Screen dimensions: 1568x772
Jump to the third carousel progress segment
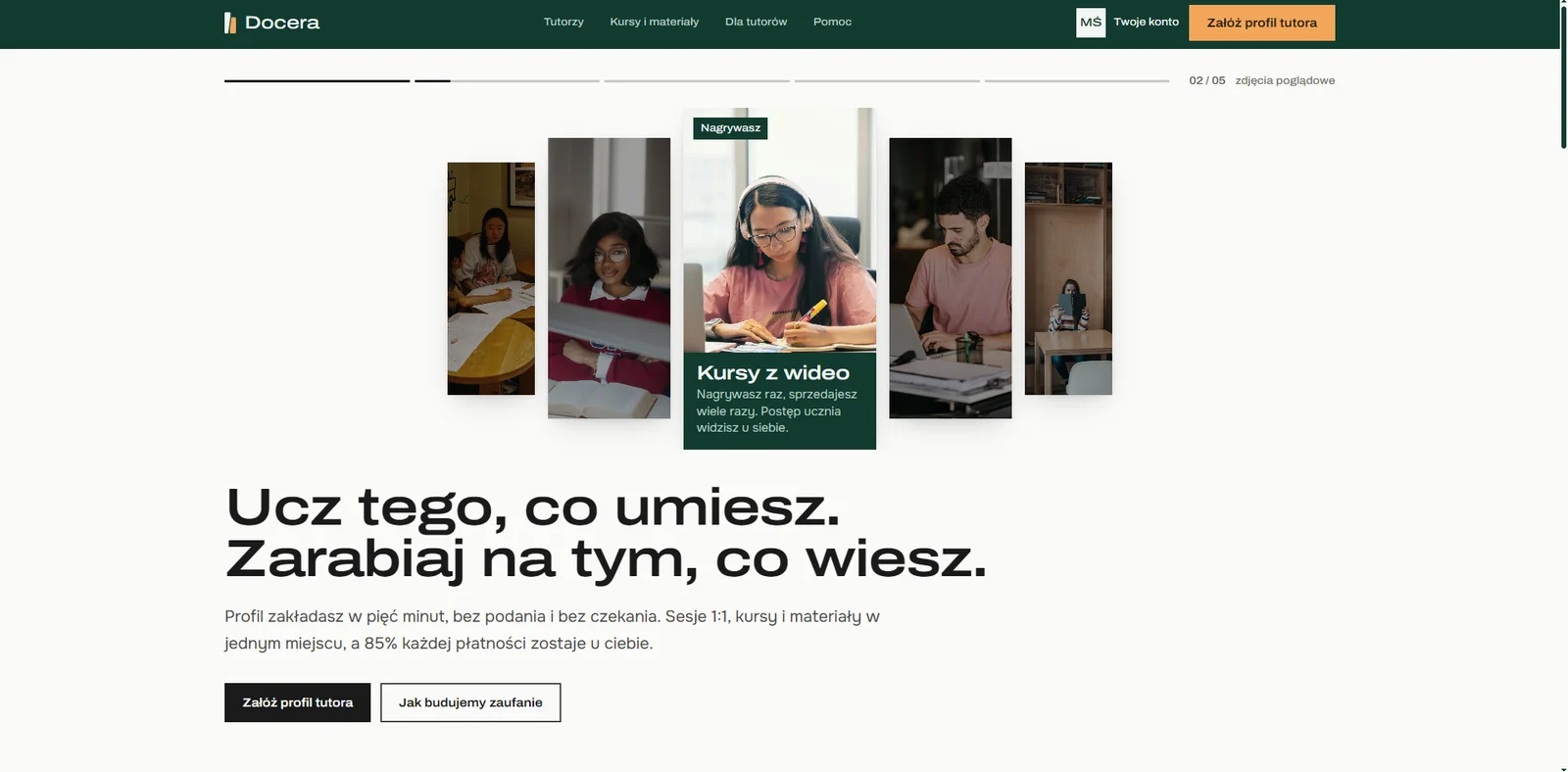coord(697,80)
